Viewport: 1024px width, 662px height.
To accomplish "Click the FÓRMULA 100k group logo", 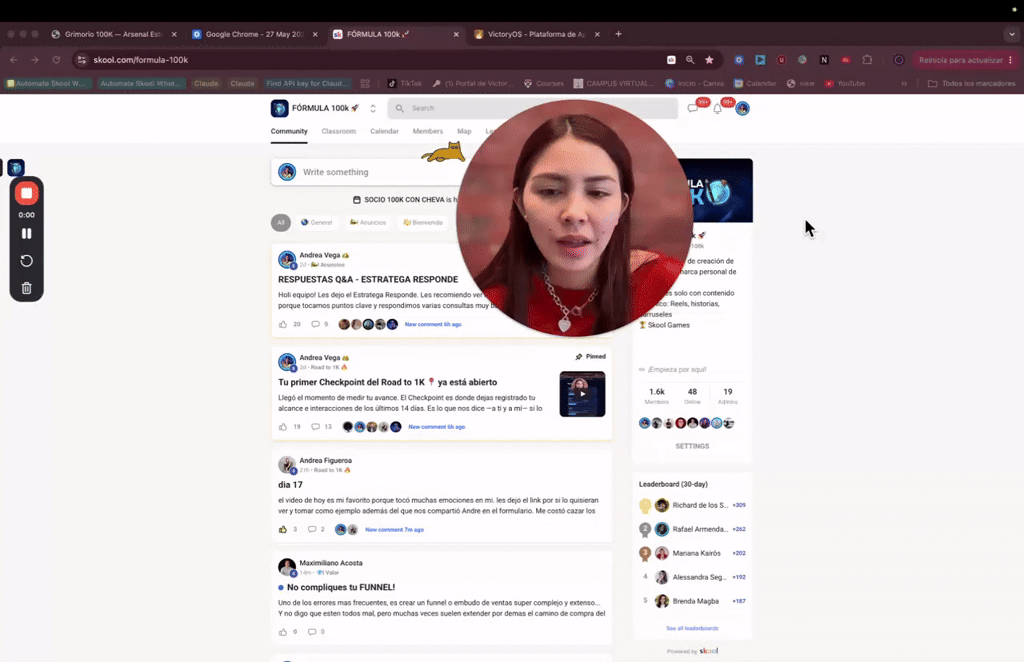I will click(x=280, y=108).
